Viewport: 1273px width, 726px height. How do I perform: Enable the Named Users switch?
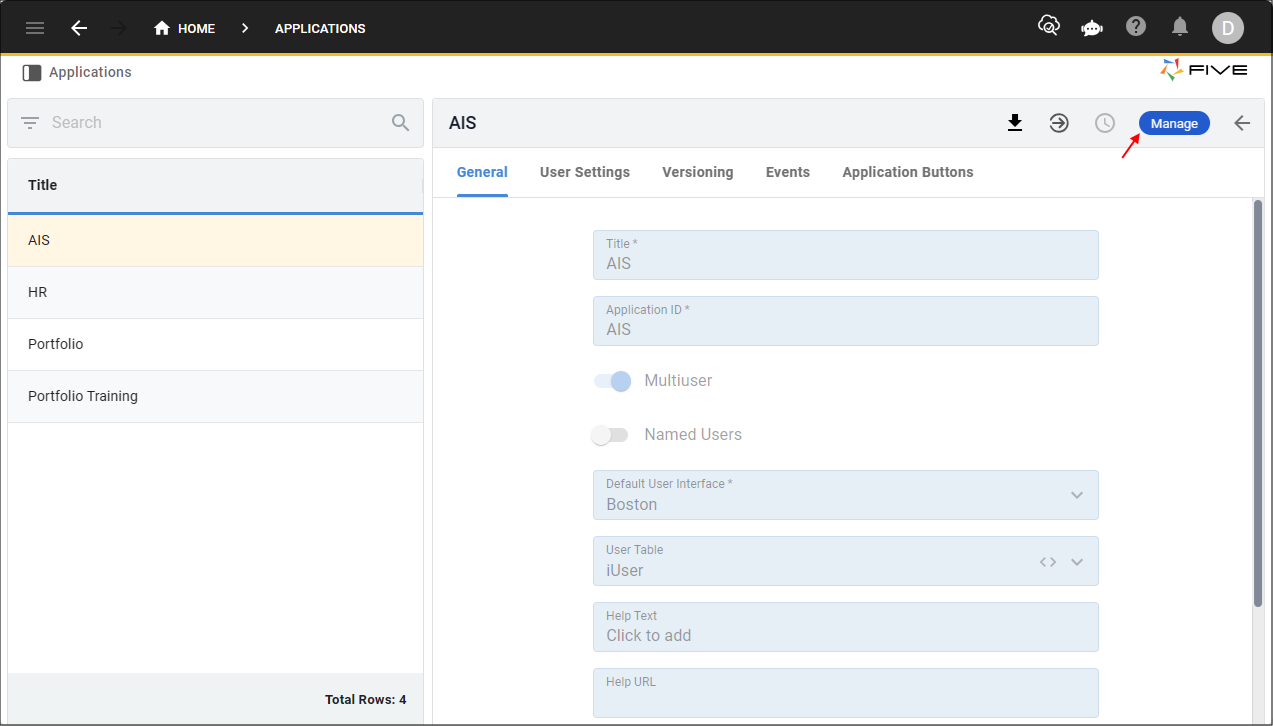tap(610, 435)
